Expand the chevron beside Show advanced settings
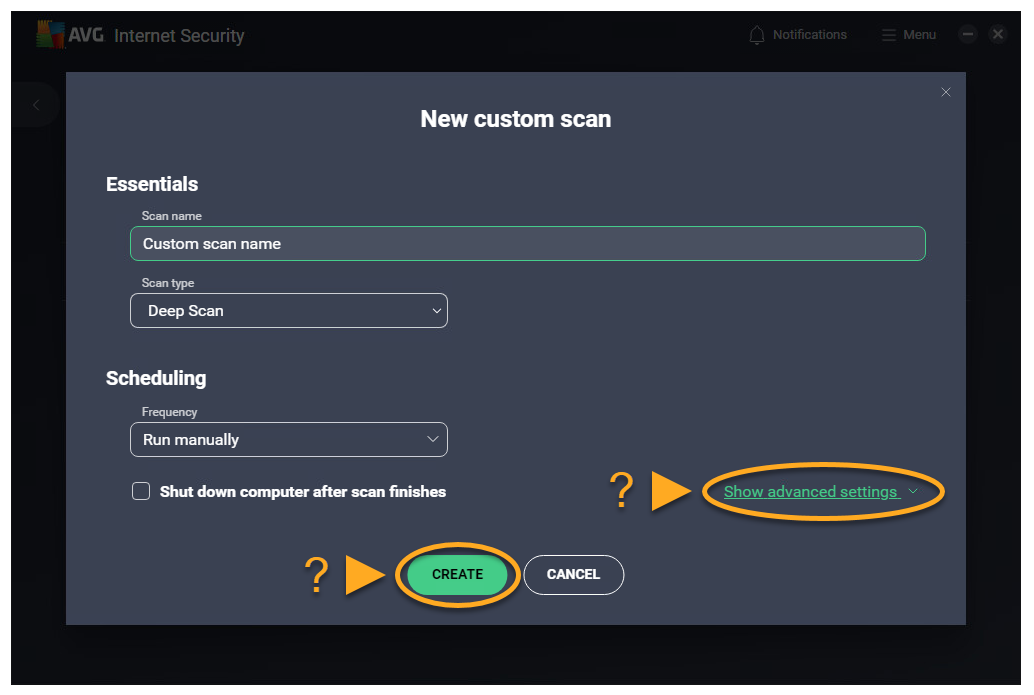Image resolution: width=1034 pixels, height=695 pixels. pos(912,492)
